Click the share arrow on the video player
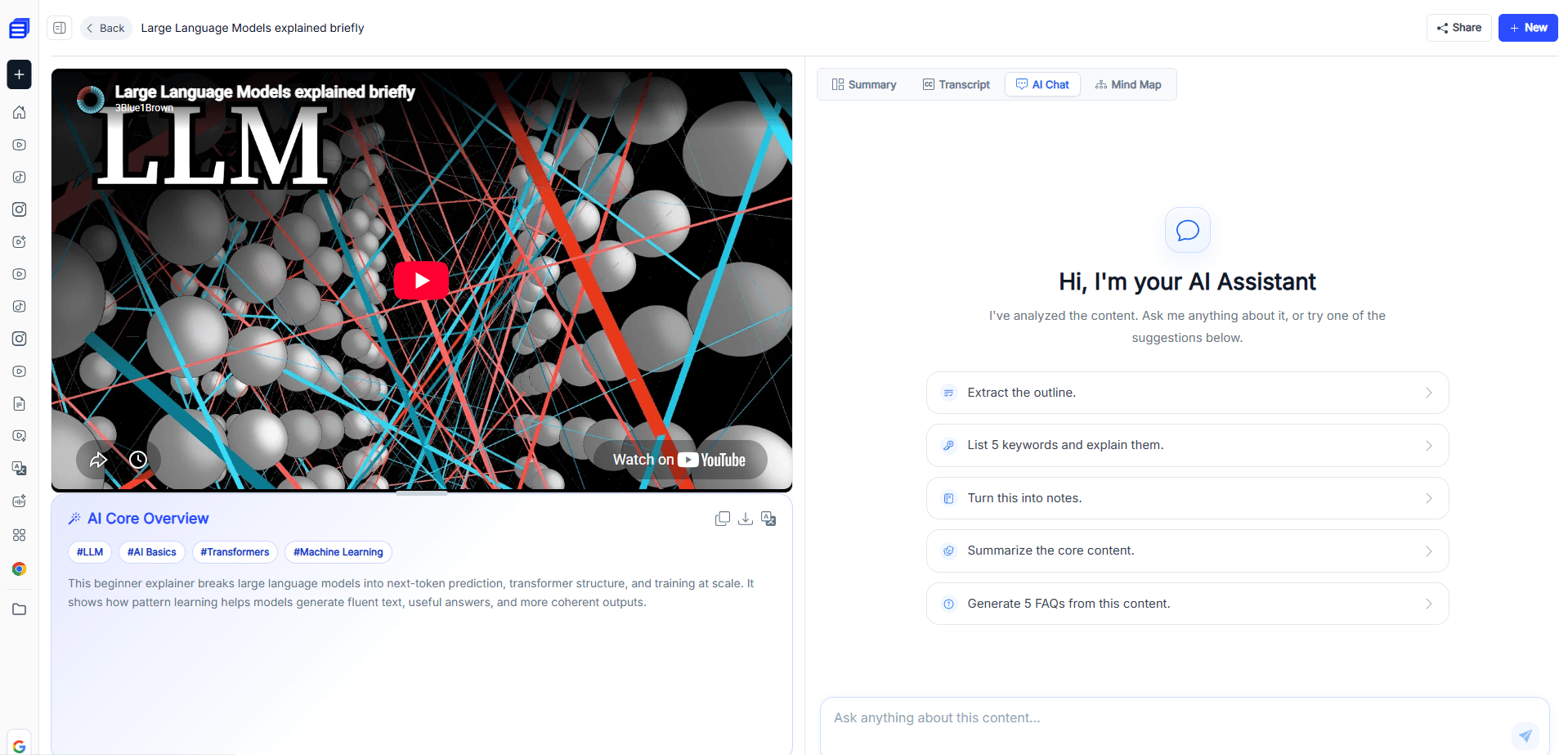 click(98, 460)
